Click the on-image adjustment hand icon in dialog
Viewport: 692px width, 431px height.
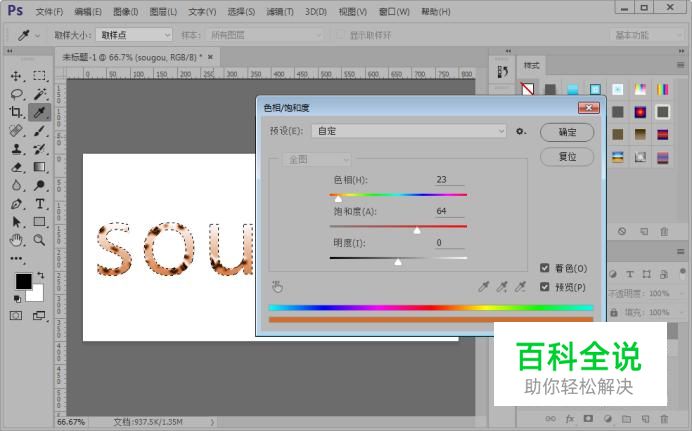[x=277, y=287]
